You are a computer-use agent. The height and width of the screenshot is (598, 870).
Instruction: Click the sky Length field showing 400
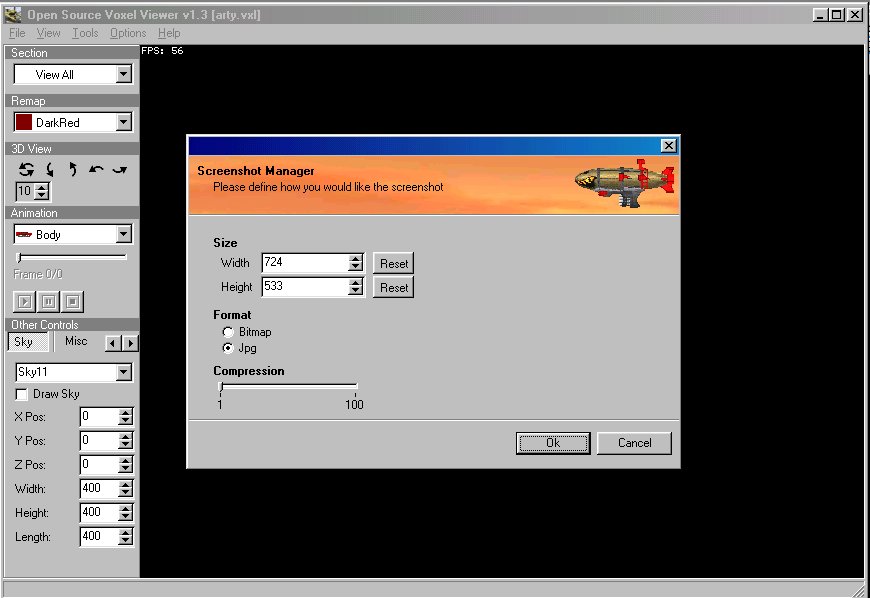pos(100,536)
